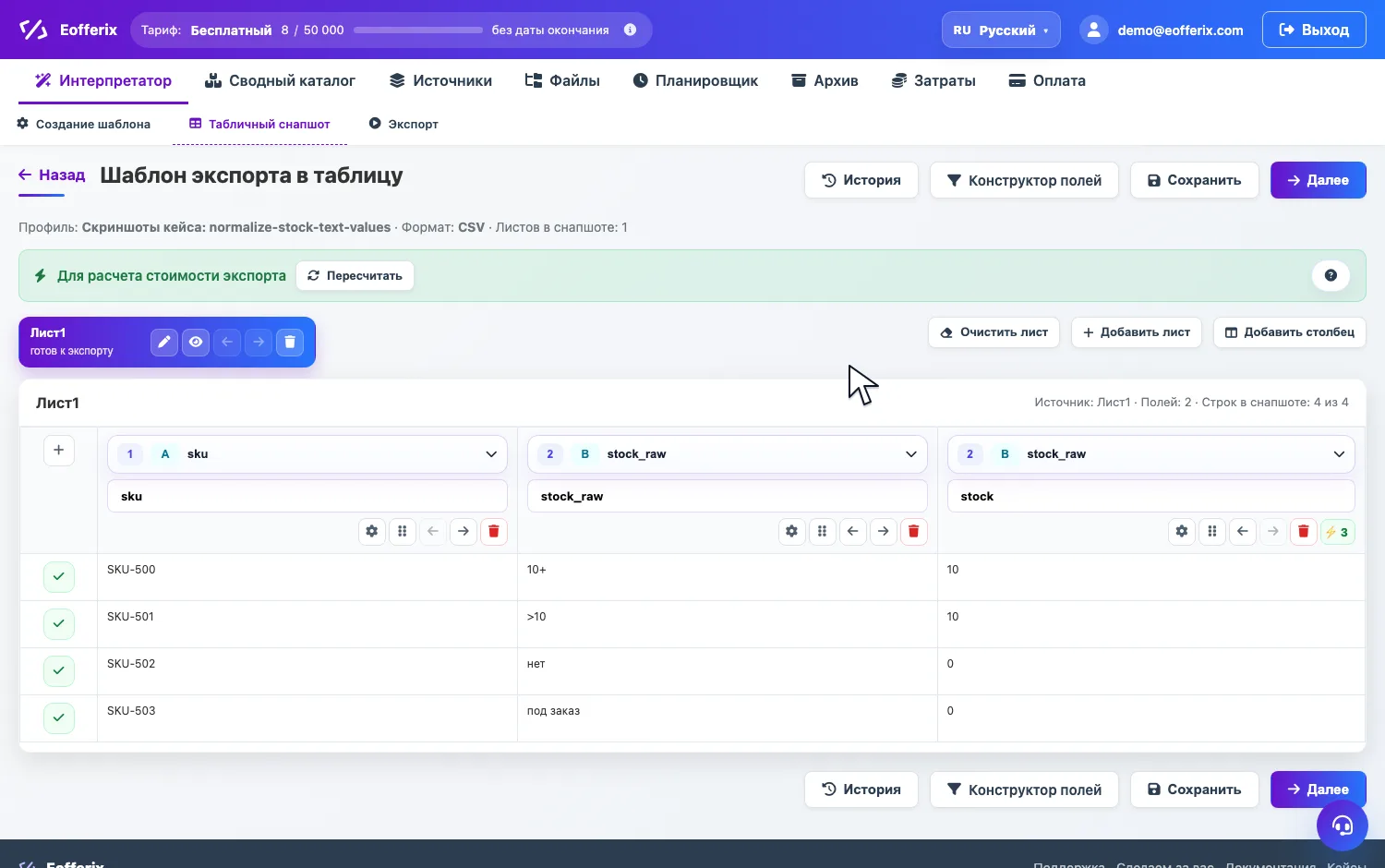
Task: Open tariff info icon in header
Action: (630, 30)
